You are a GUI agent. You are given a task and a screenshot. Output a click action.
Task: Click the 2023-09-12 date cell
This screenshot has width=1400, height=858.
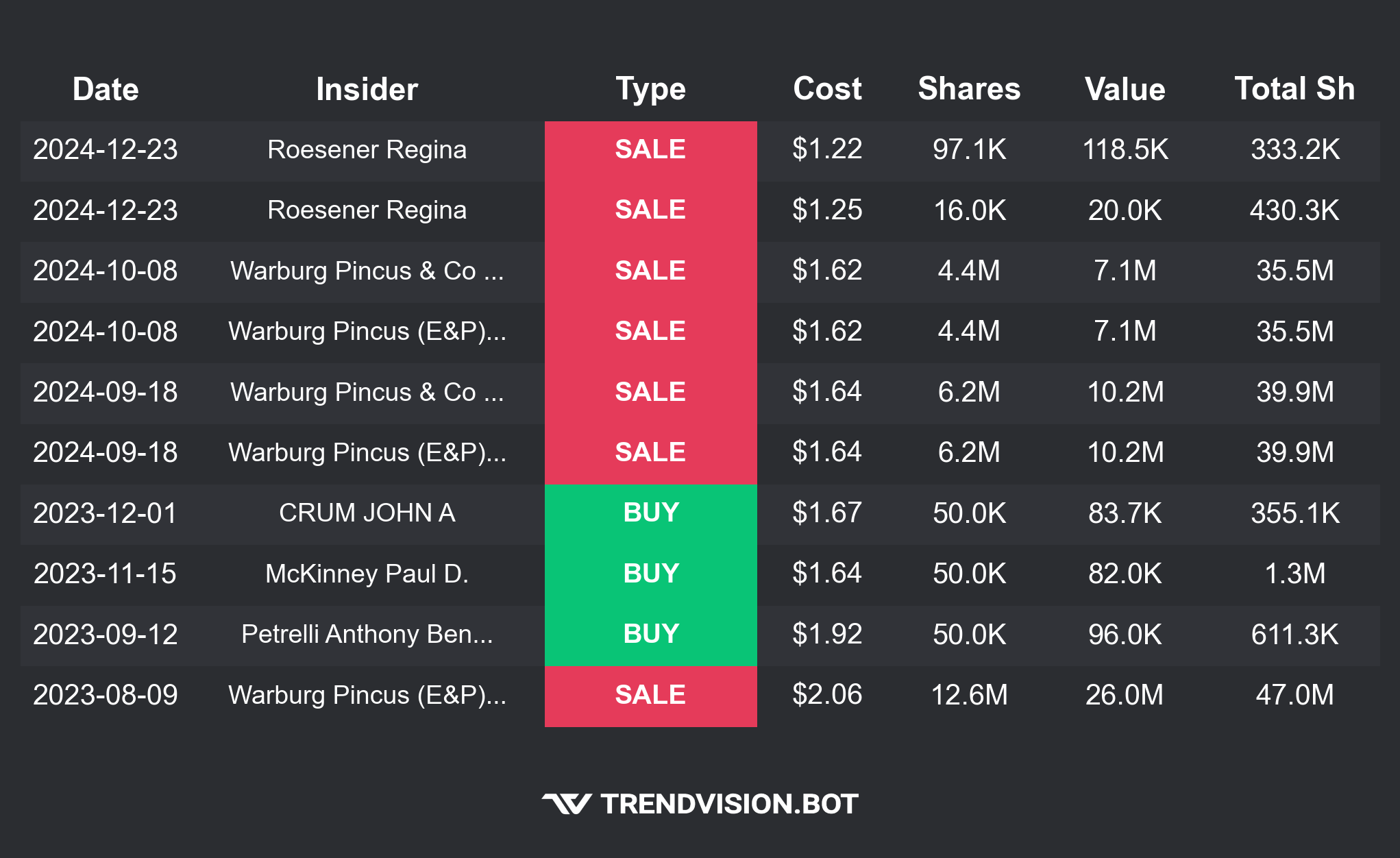click(106, 635)
